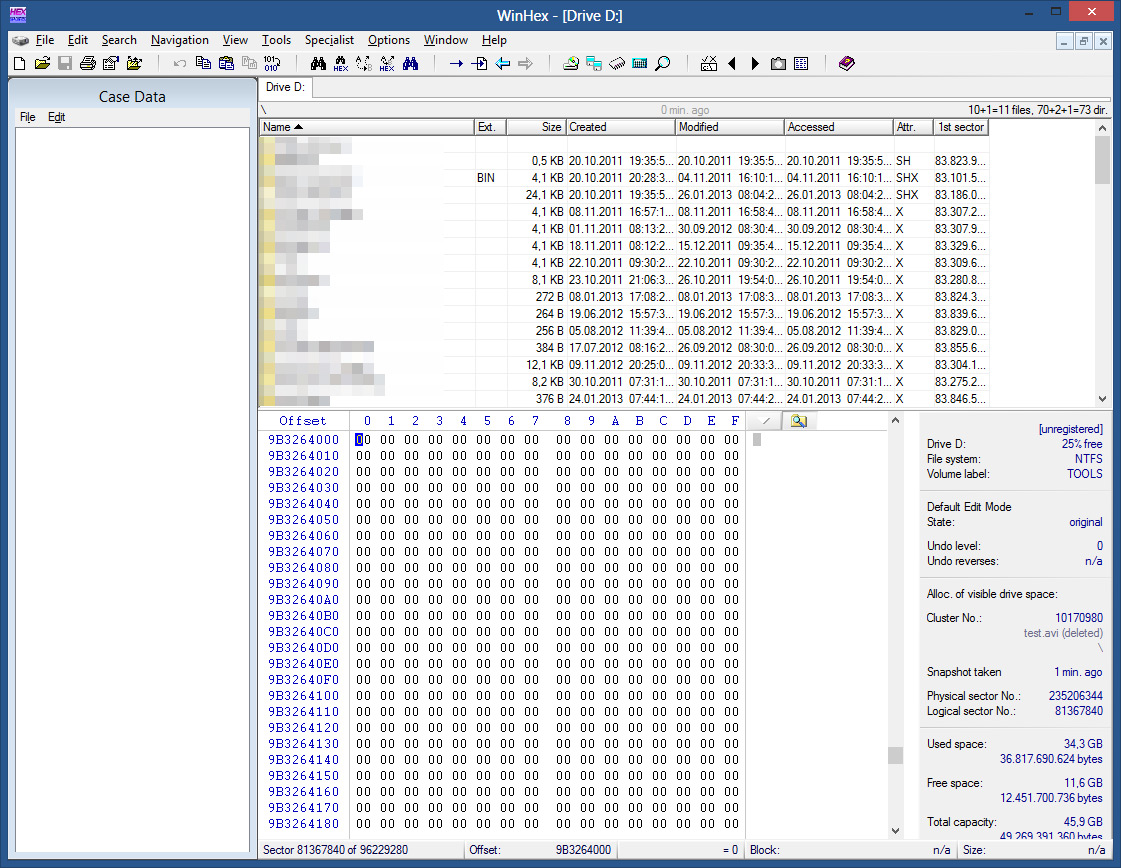The width and height of the screenshot is (1121, 868).
Task: Click status bar Sector 81367840 of 96229280
Action: 335,850
